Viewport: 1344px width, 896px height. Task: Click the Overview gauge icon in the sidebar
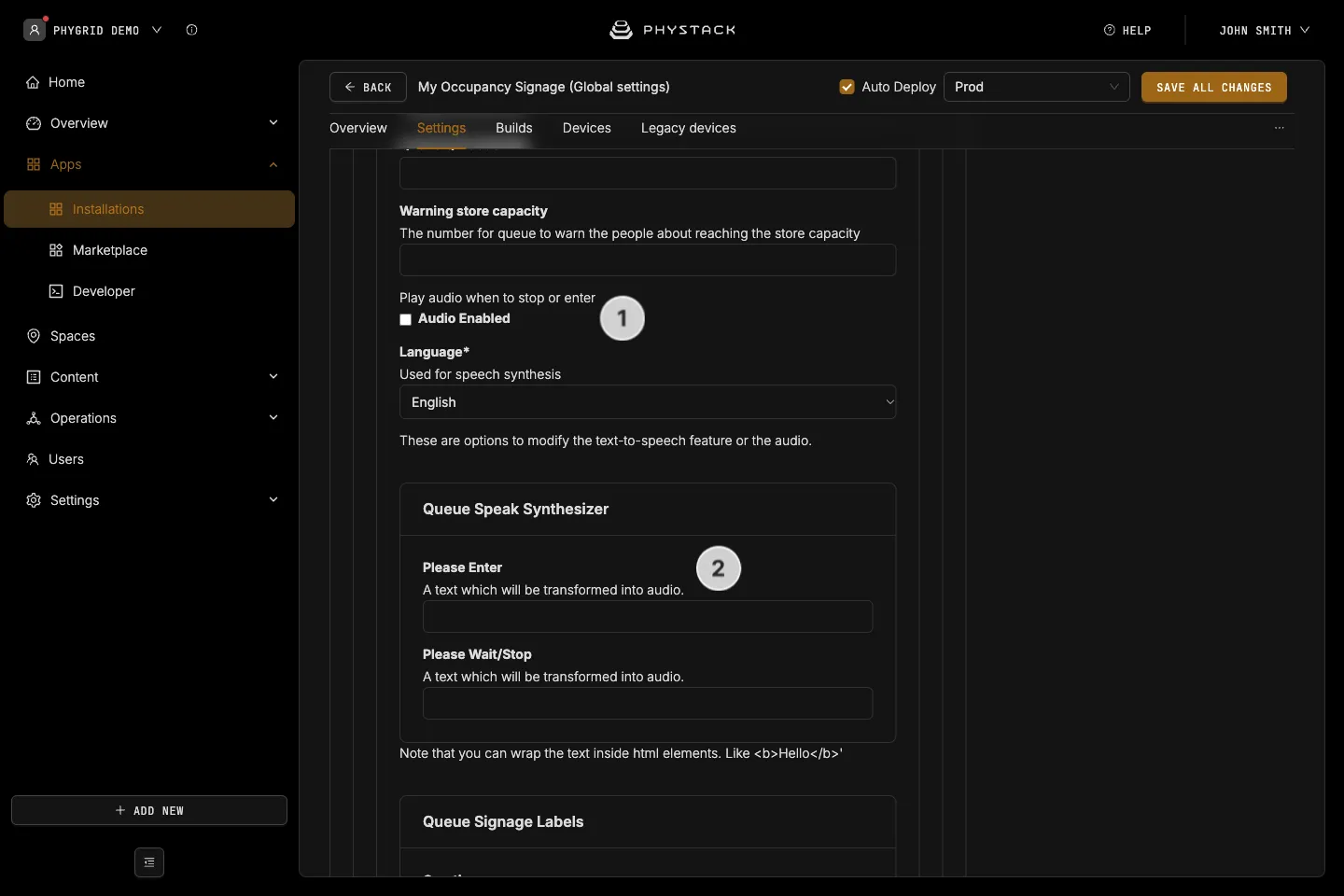click(x=34, y=123)
